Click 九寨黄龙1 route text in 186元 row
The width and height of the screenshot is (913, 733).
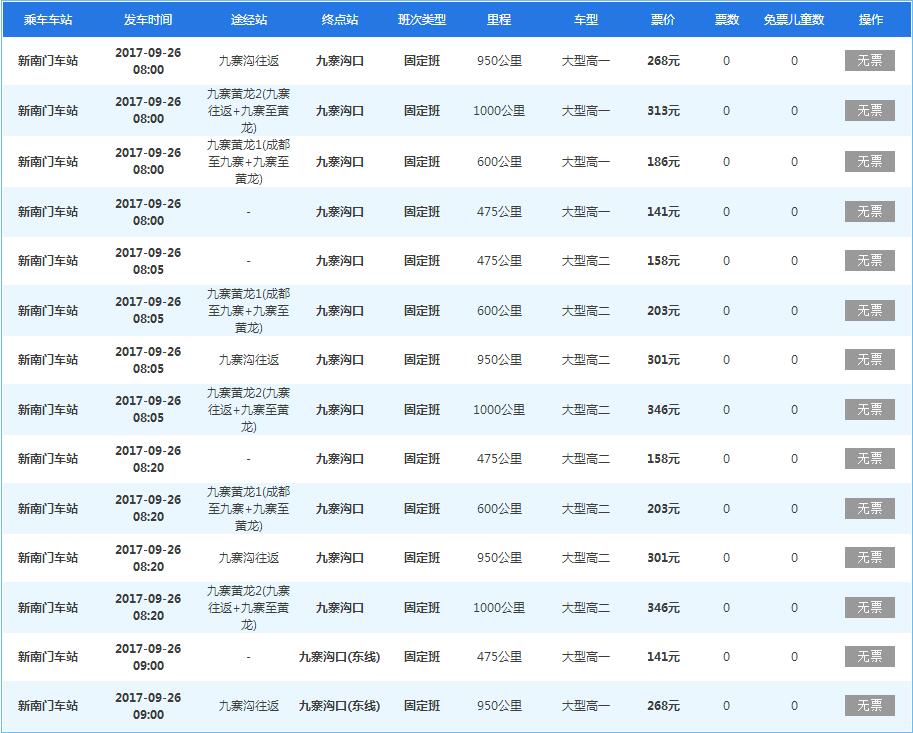(x=249, y=161)
